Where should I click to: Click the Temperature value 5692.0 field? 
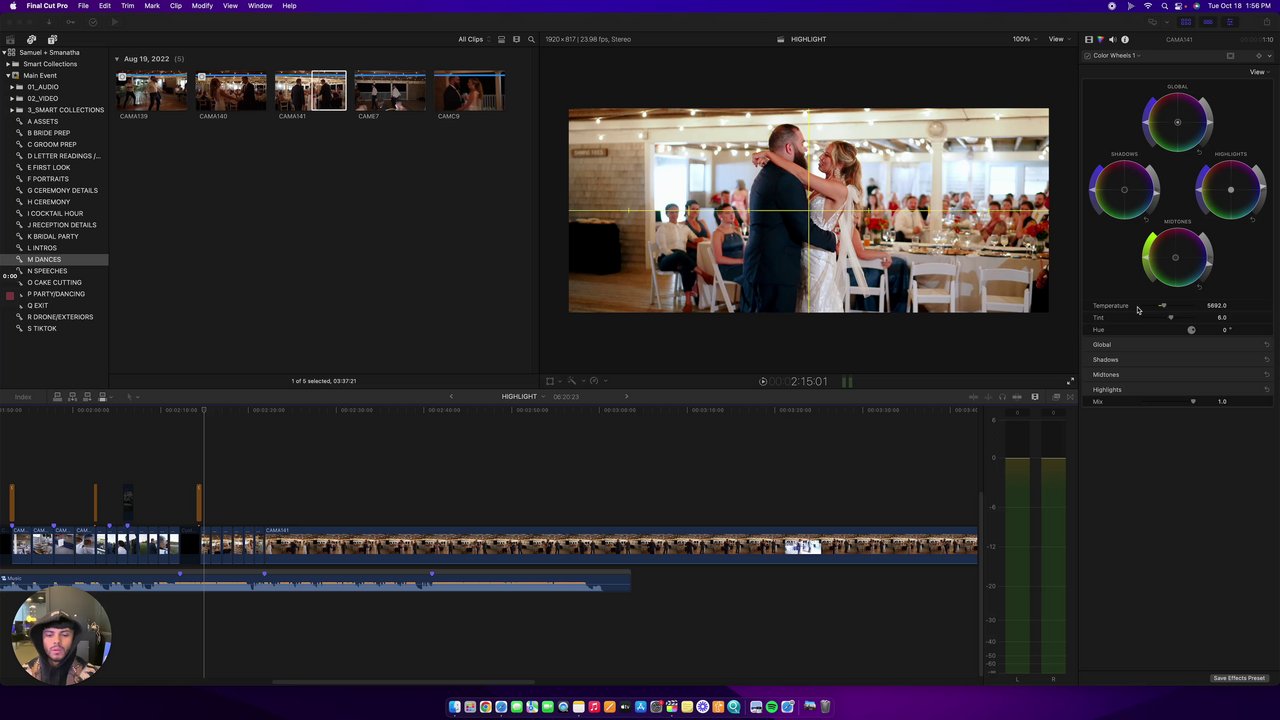[1216, 306]
